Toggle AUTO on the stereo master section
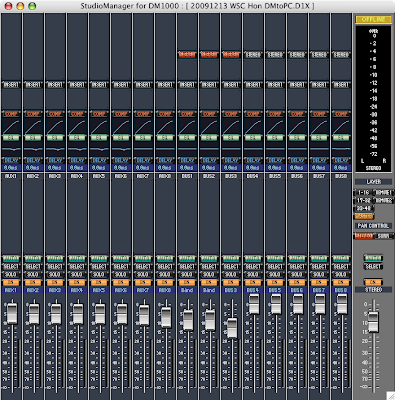Screen dimensions: 395x400 (373, 258)
